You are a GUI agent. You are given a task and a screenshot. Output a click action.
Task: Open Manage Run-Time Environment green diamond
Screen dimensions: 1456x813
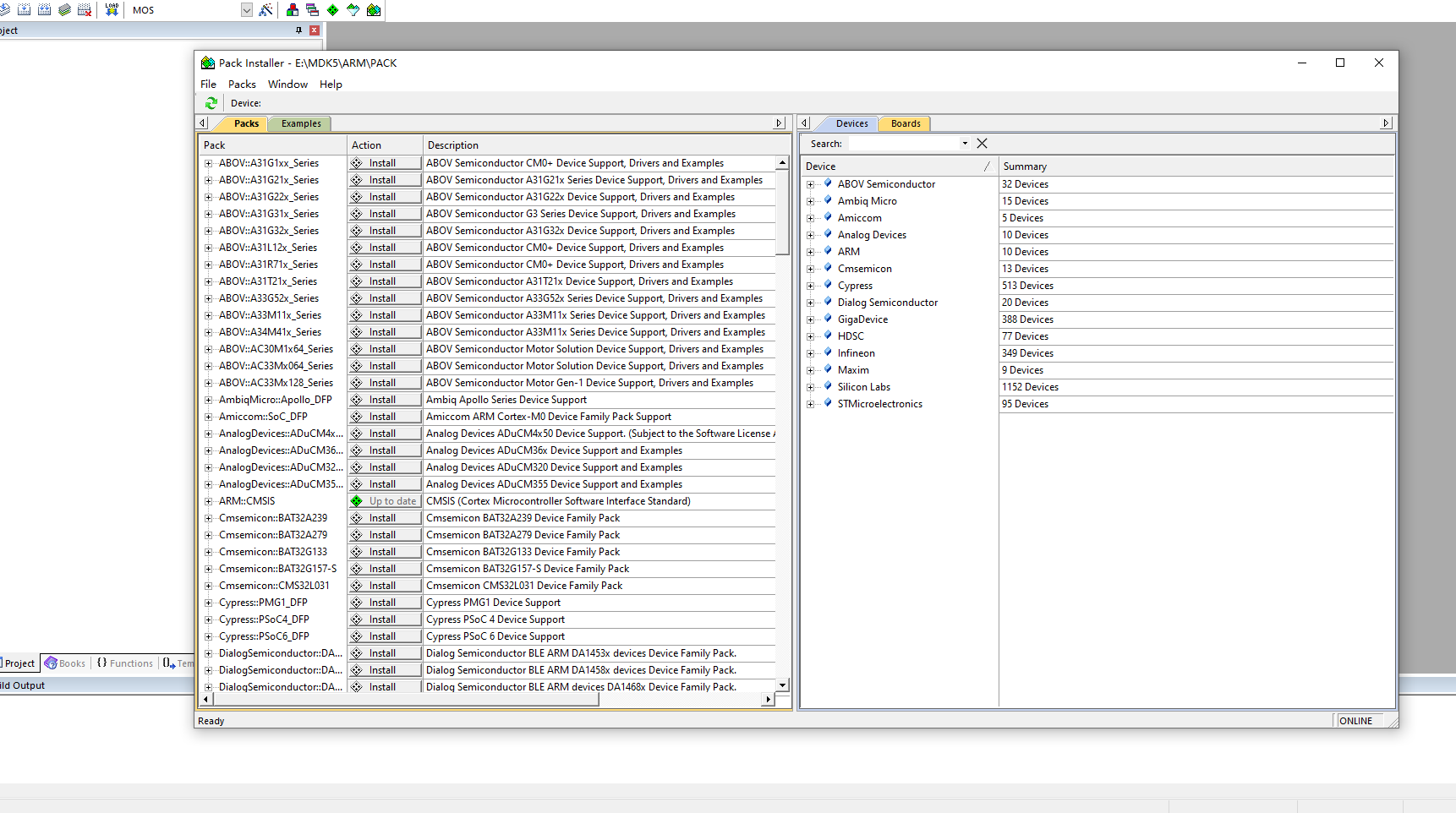point(333,10)
